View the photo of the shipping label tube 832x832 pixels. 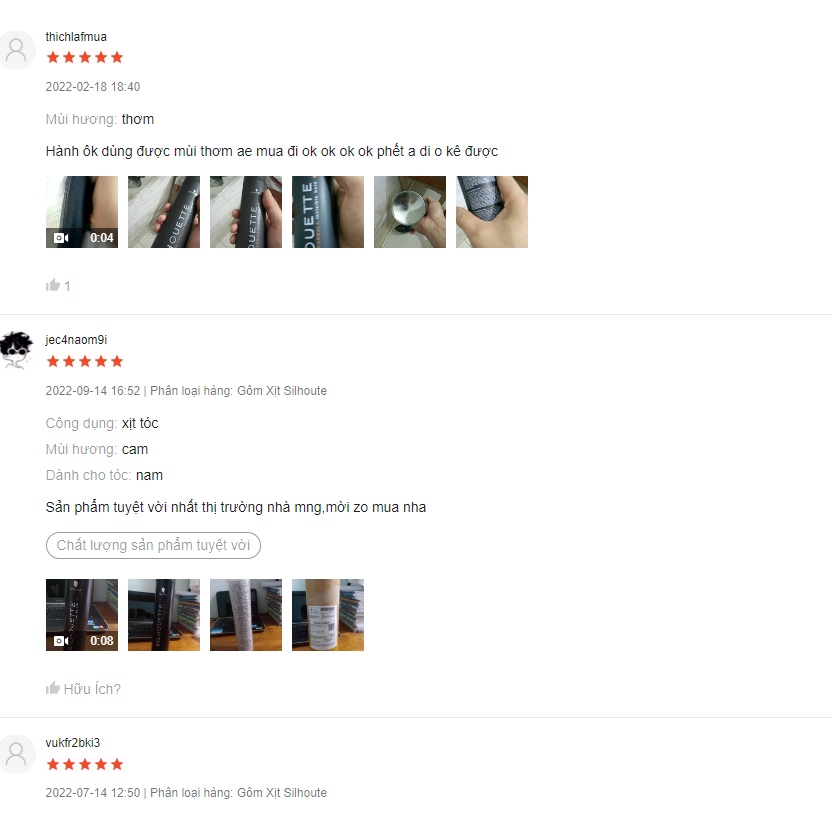click(x=328, y=614)
